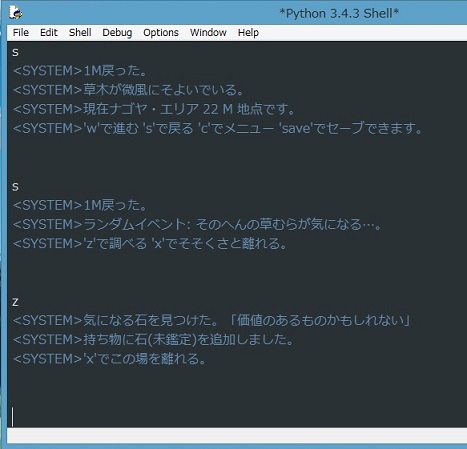
Task: Open the Help menu
Action: (x=248, y=33)
